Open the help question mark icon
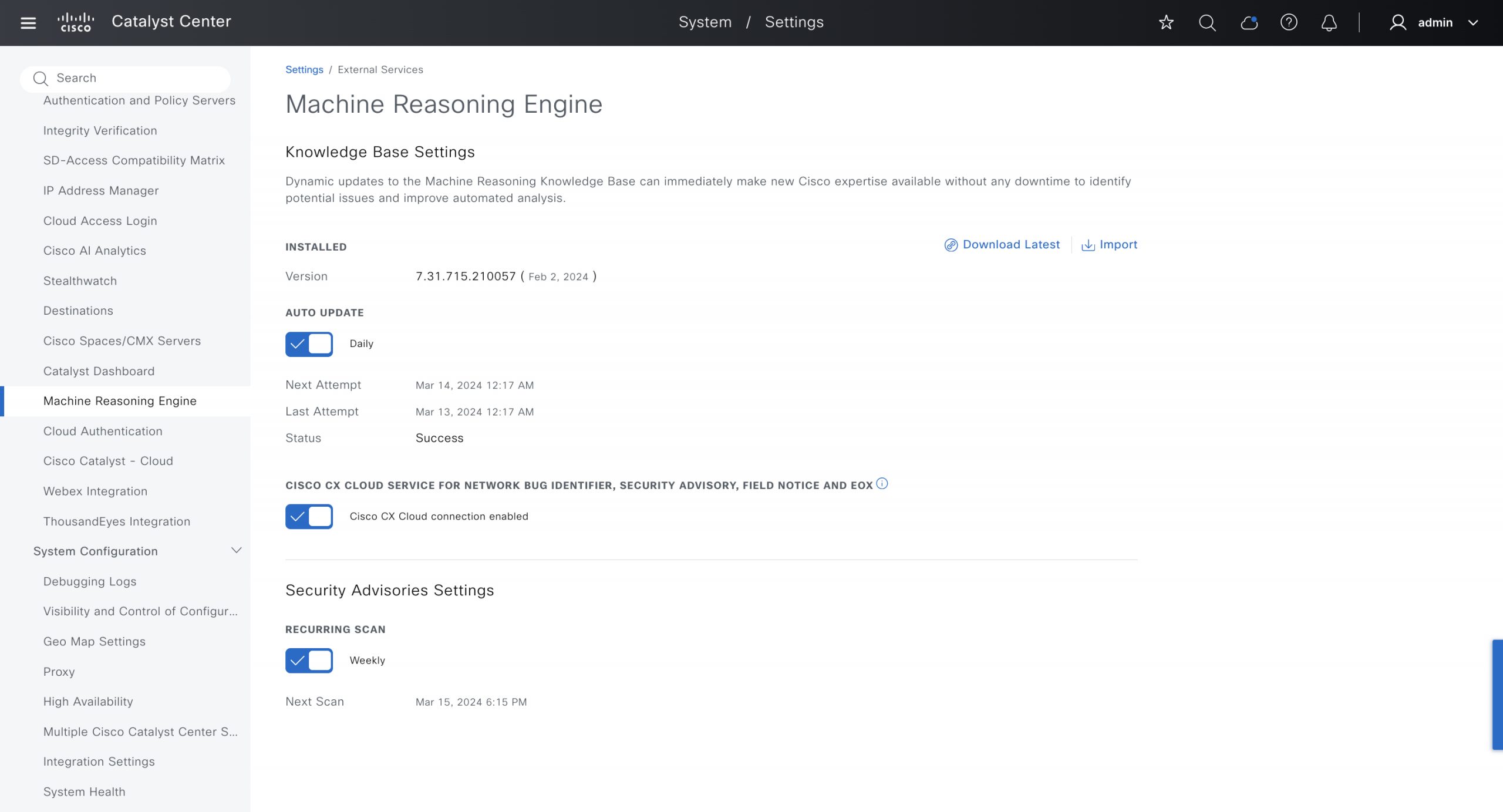Viewport: 1503px width, 812px height. pos(1289,22)
